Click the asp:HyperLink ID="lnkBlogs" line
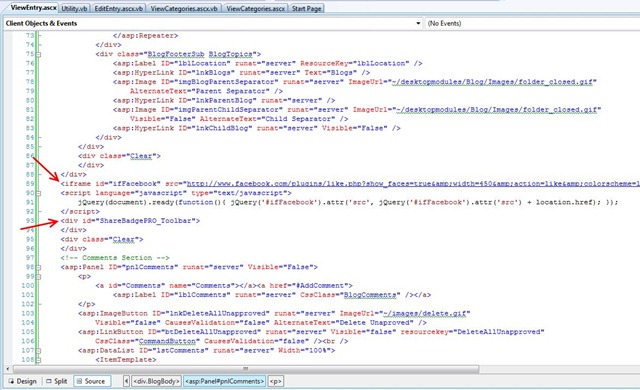 [x=241, y=73]
